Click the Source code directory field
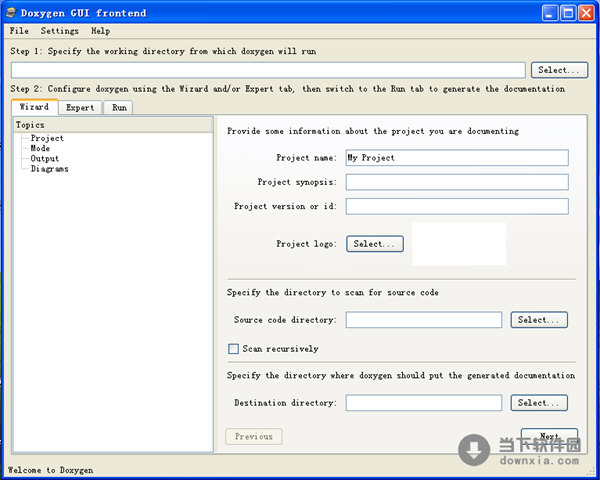600x480 pixels. click(424, 320)
